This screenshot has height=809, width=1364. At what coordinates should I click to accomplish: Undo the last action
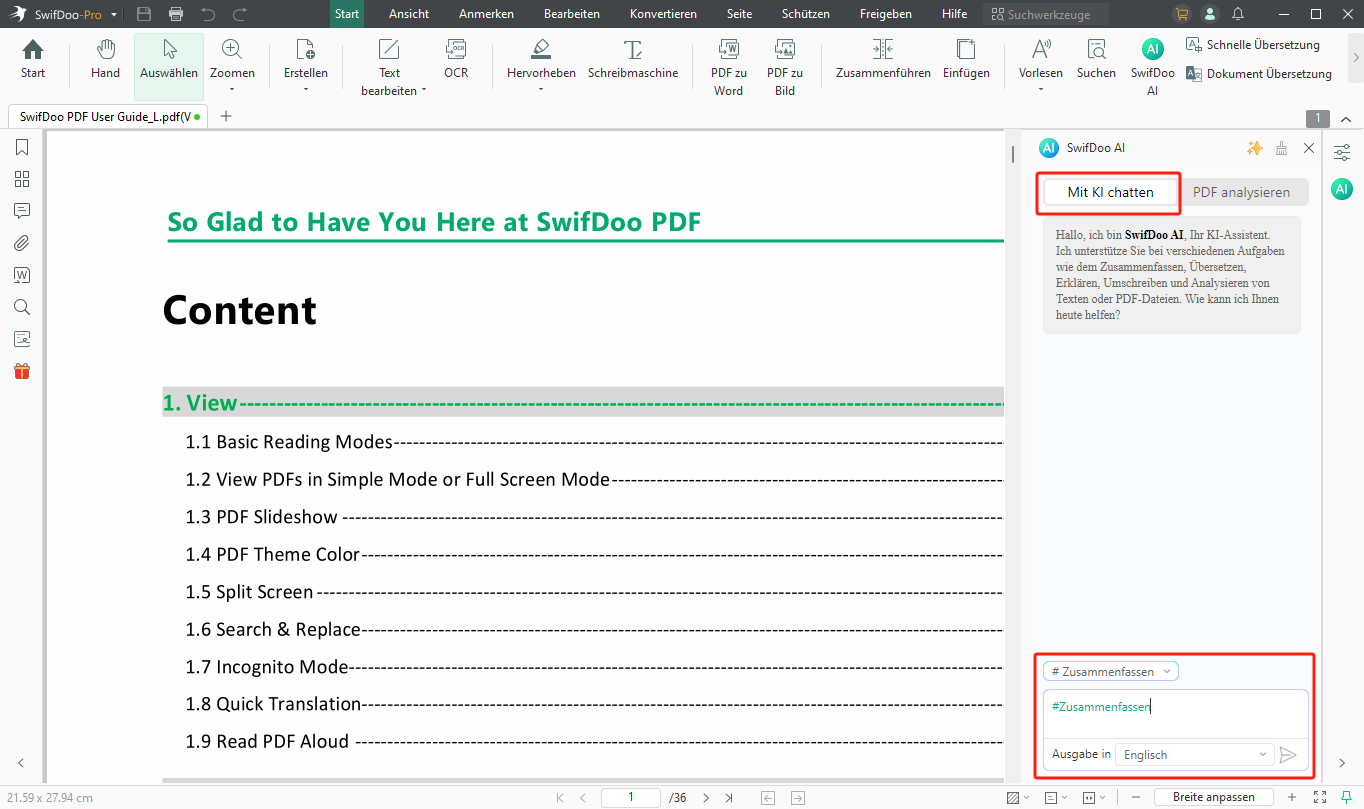pyautogui.click(x=208, y=14)
